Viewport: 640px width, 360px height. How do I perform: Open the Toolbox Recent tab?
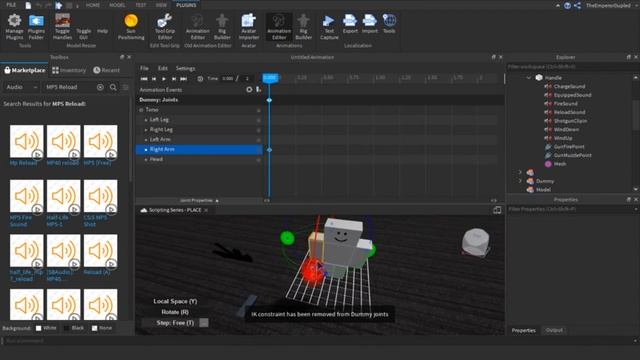click(x=106, y=70)
